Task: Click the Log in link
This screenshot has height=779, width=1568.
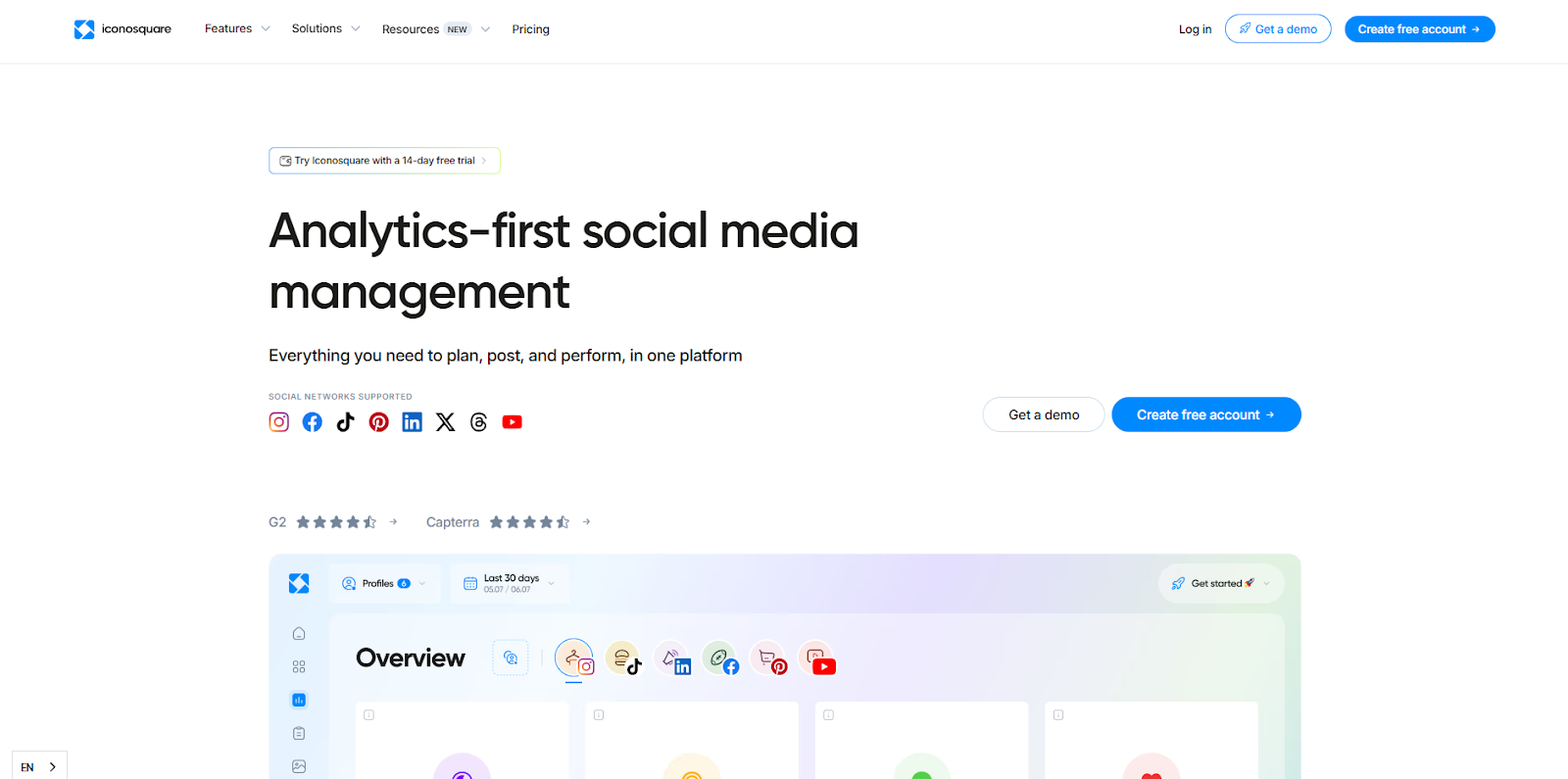Action: pos(1195,29)
